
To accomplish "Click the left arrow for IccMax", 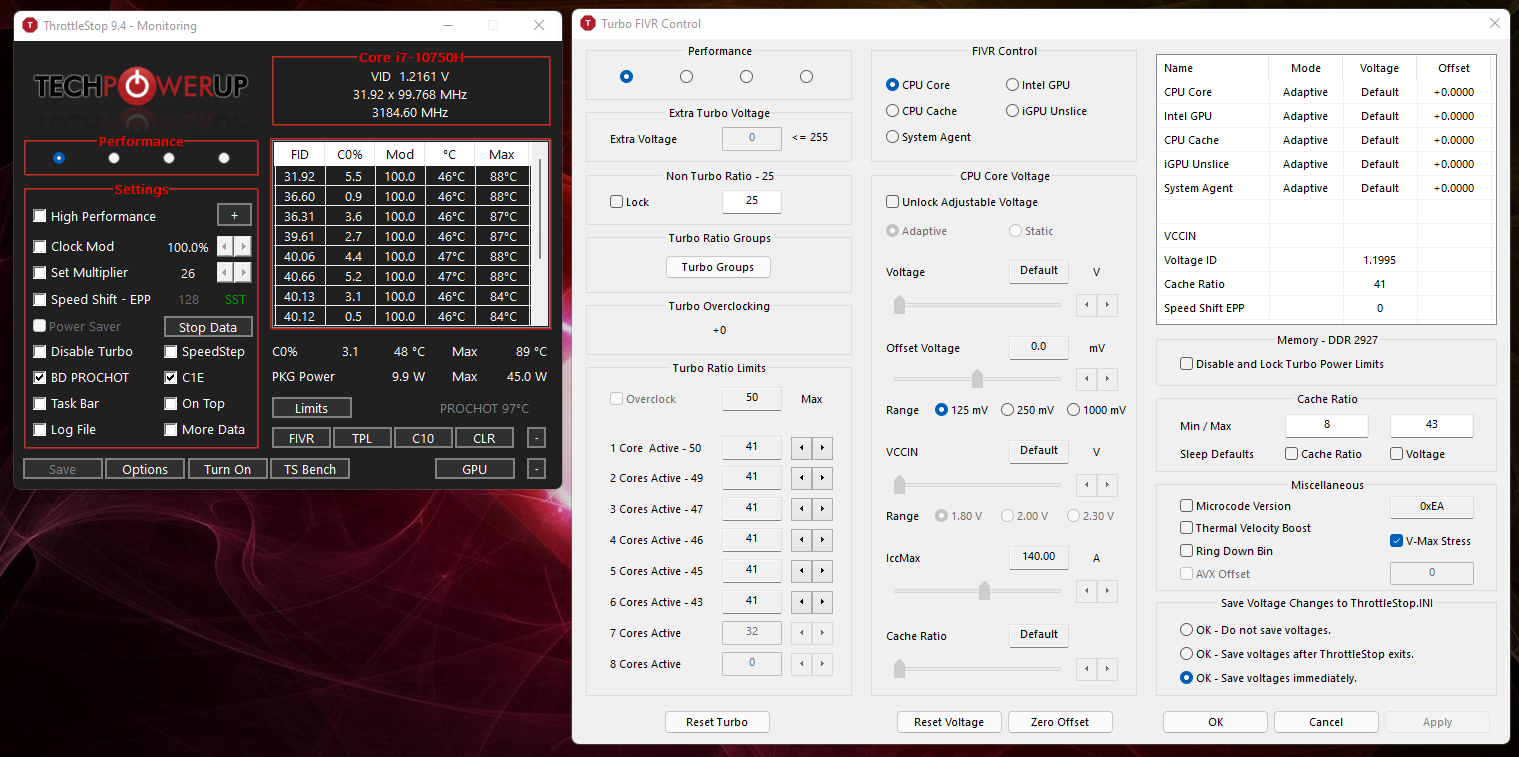I will (x=1086, y=591).
